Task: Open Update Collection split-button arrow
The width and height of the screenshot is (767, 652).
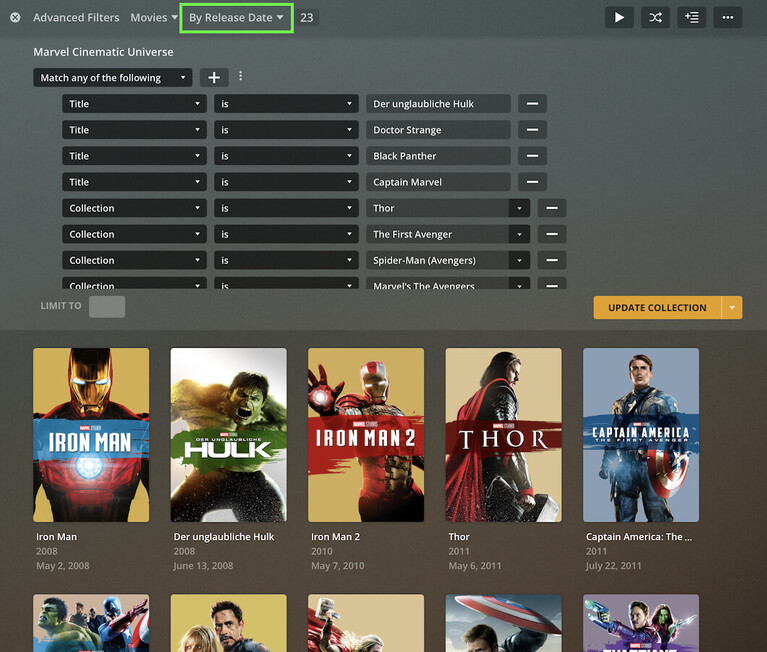Action: pyautogui.click(x=732, y=308)
